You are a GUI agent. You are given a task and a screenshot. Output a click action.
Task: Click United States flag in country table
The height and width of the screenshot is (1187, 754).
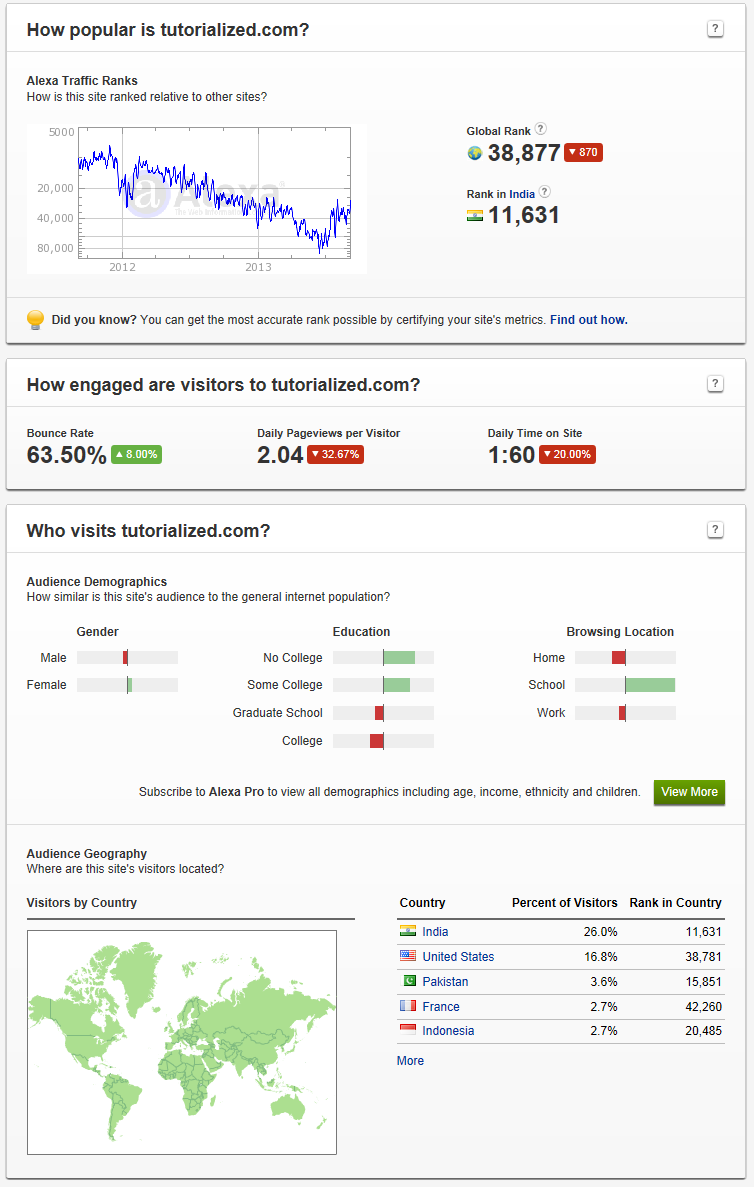[408, 956]
